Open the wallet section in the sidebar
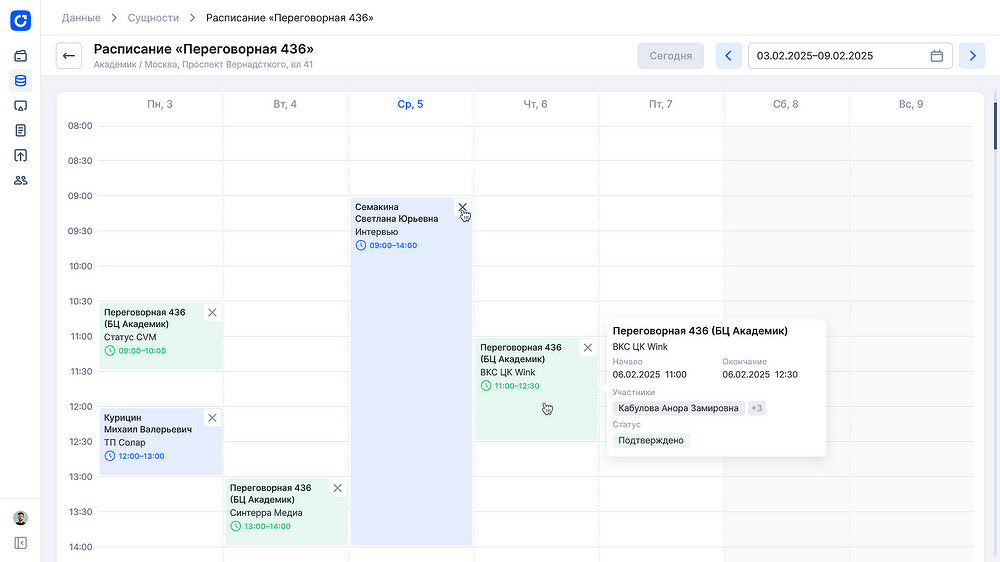Screen dimensions: 1000x562 [20, 56]
